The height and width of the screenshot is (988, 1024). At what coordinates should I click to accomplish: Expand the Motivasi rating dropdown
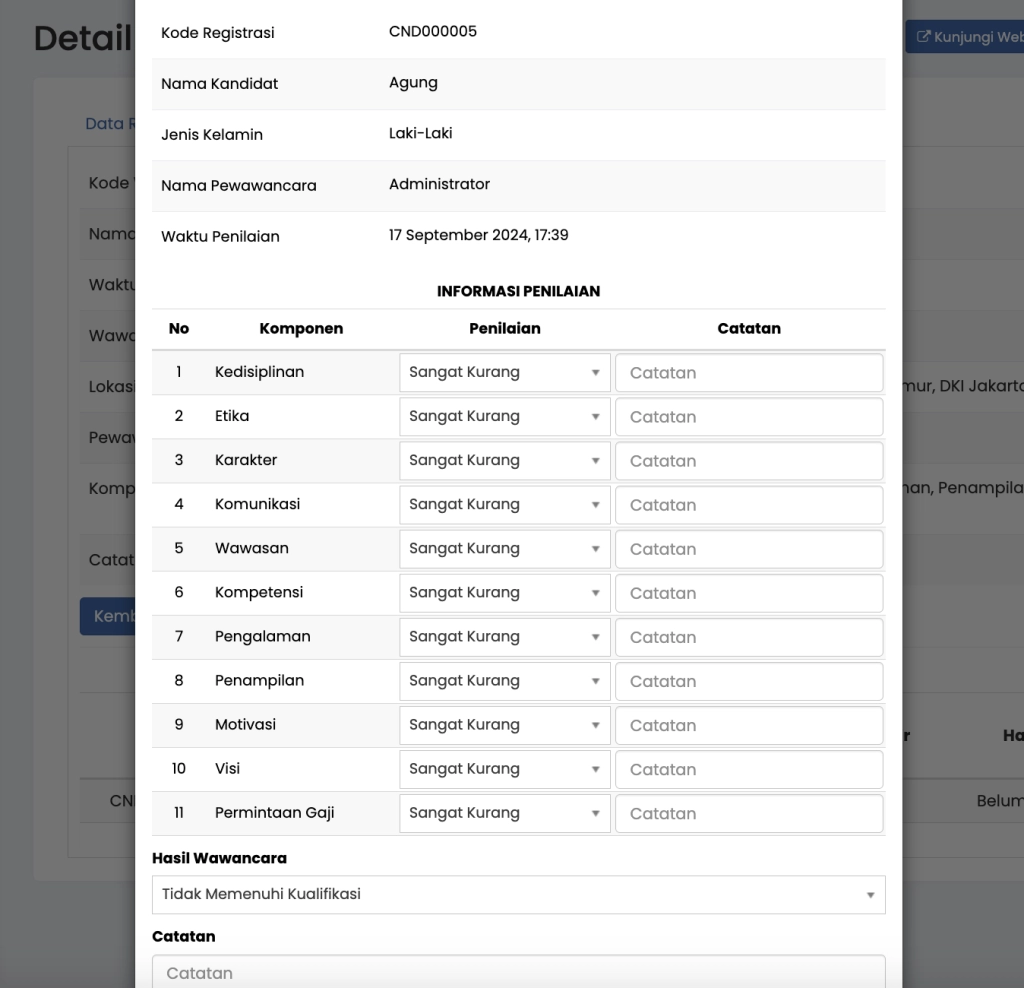point(504,724)
